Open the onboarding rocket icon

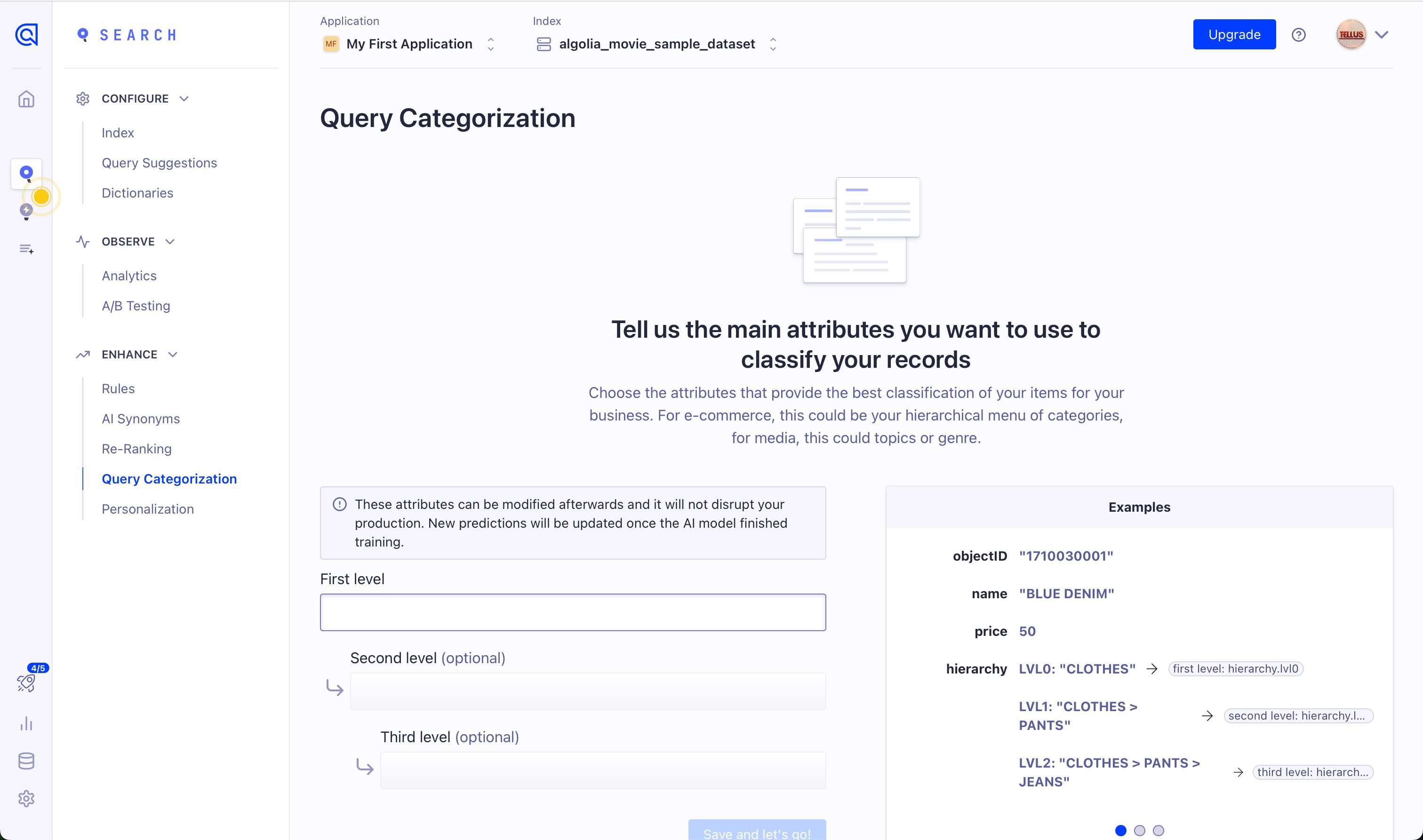26,683
